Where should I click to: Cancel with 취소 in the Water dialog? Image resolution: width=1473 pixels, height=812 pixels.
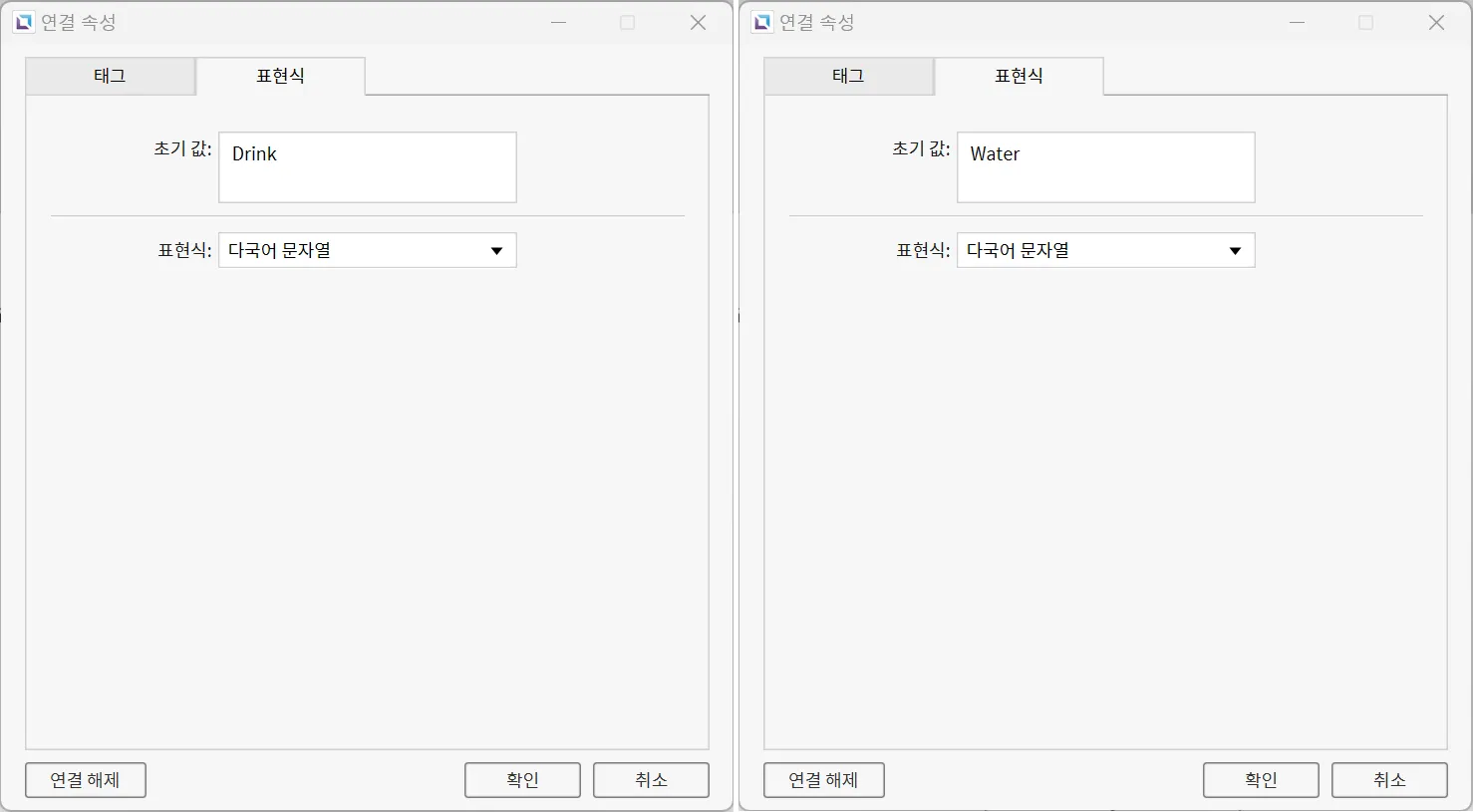coord(1389,780)
